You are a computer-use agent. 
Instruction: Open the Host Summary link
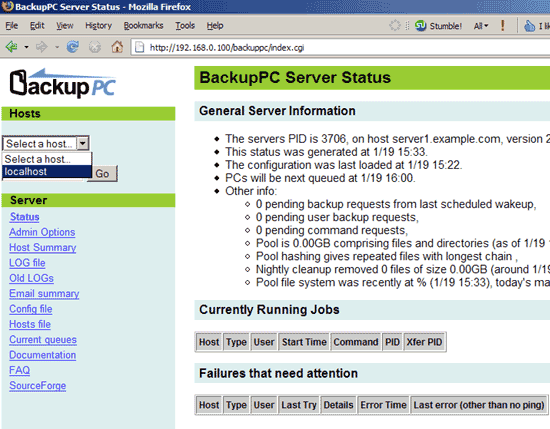[42, 248]
